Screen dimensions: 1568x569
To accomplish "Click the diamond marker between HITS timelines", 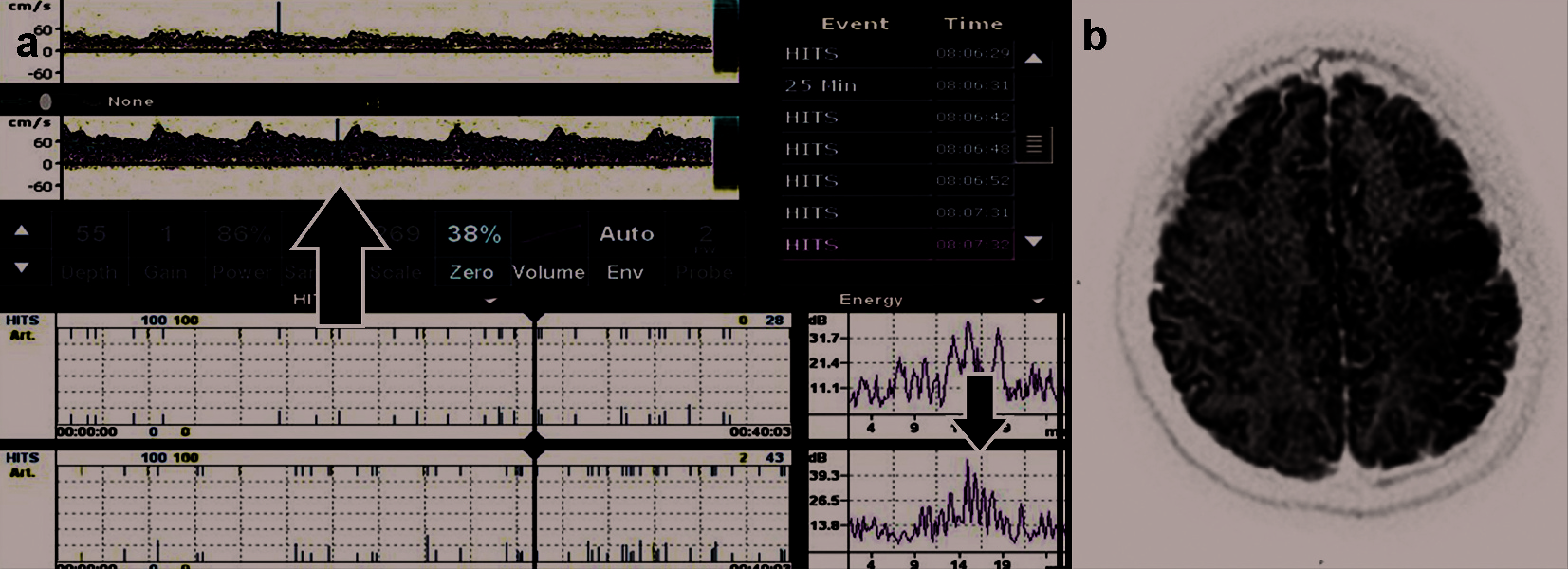I will [x=535, y=445].
